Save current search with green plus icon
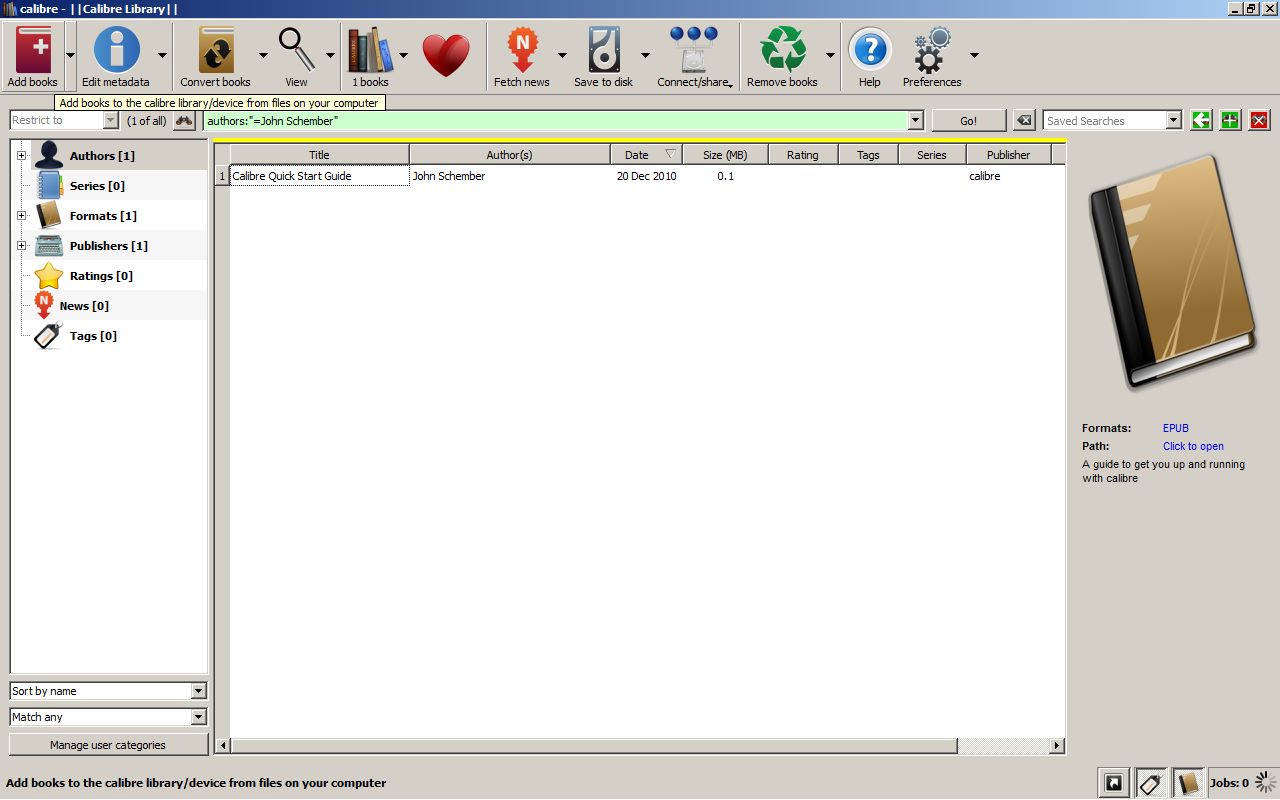This screenshot has width=1280, height=800. pos(1230,120)
